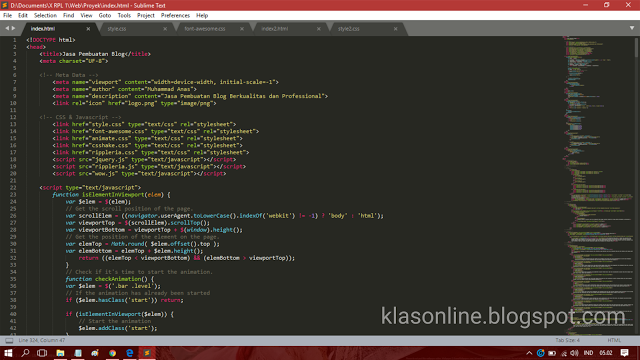The image size is (640, 360).
Task: Select the index.html tab
Action: [43, 29]
